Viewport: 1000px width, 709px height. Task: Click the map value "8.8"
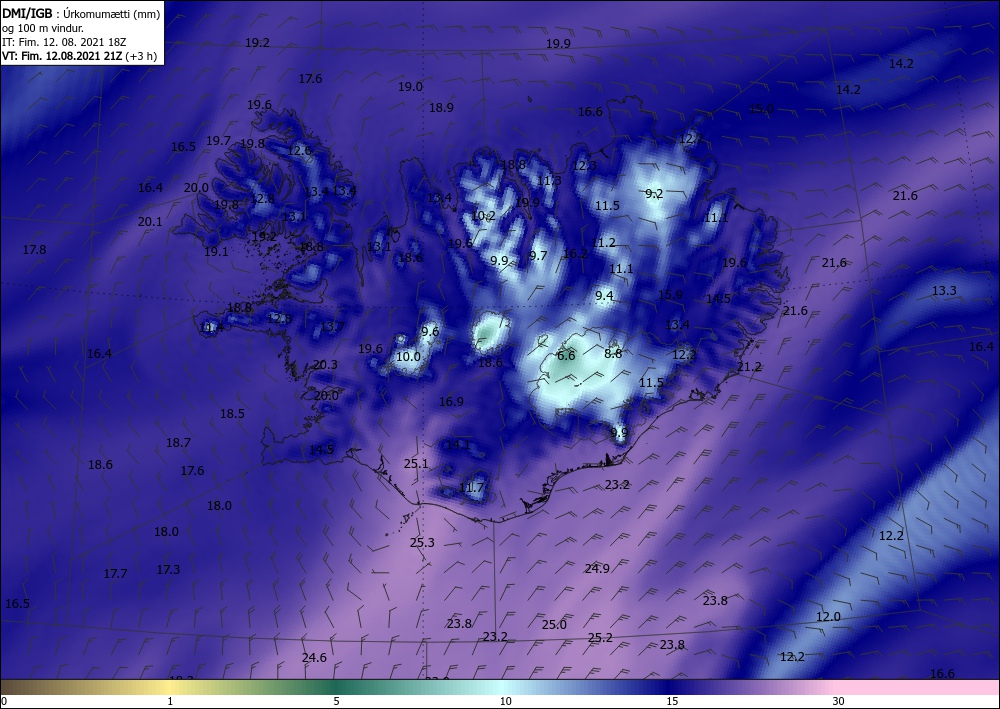click(x=613, y=353)
